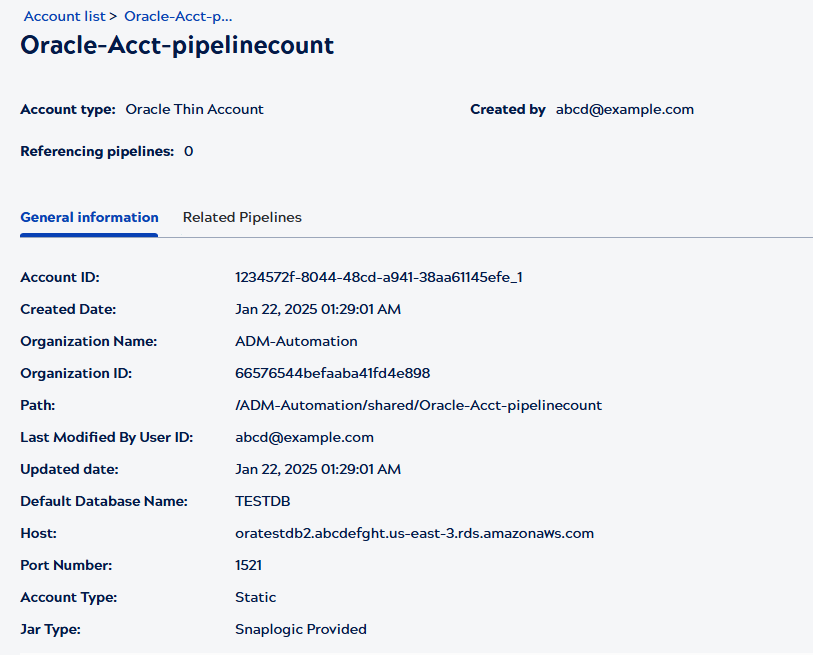Image resolution: width=813 pixels, height=655 pixels.
Task: Select the Host address value
Action: click(x=415, y=533)
